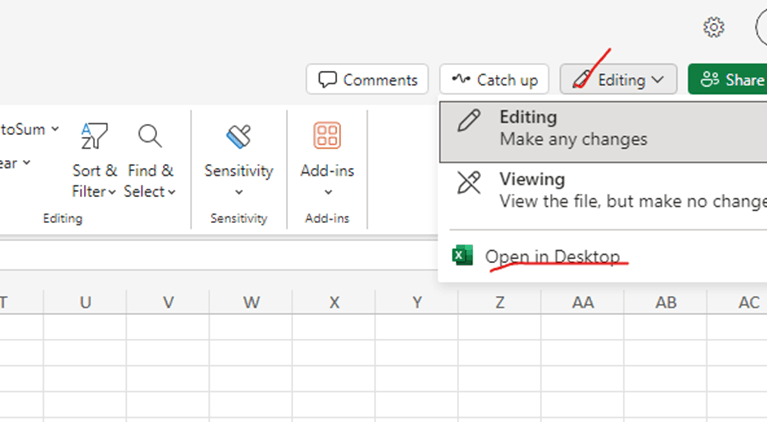Expand the Sensitivity dropdown chevron

(x=239, y=192)
